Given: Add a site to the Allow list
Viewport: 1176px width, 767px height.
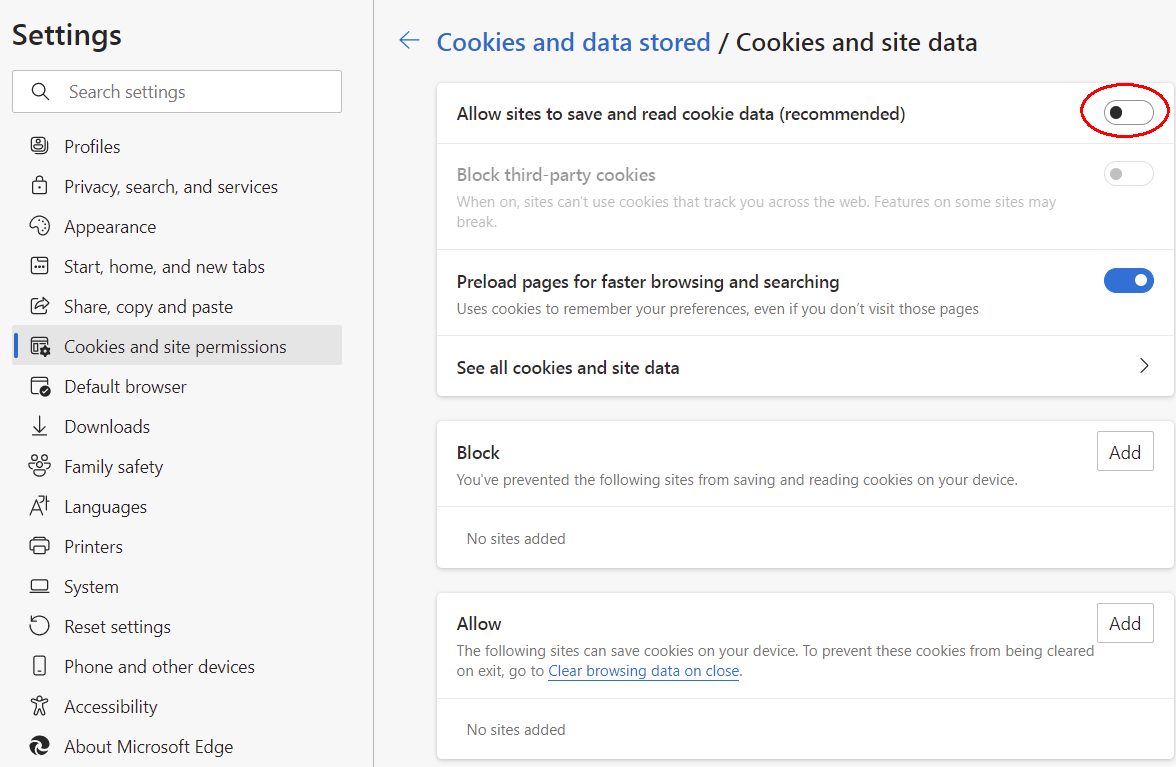Looking at the screenshot, I should [x=1124, y=623].
